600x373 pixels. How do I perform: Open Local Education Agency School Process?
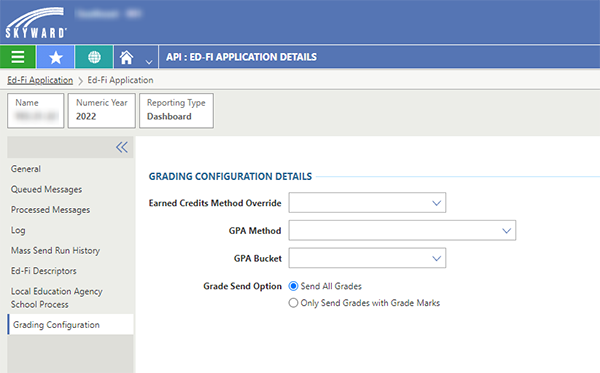pyautogui.click(x=57, y=298)
